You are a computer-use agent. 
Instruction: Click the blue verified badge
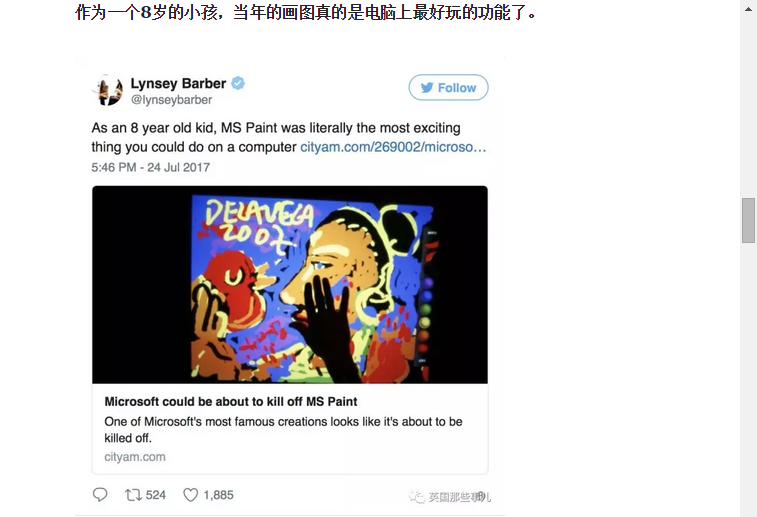click(x=238, y=83)
